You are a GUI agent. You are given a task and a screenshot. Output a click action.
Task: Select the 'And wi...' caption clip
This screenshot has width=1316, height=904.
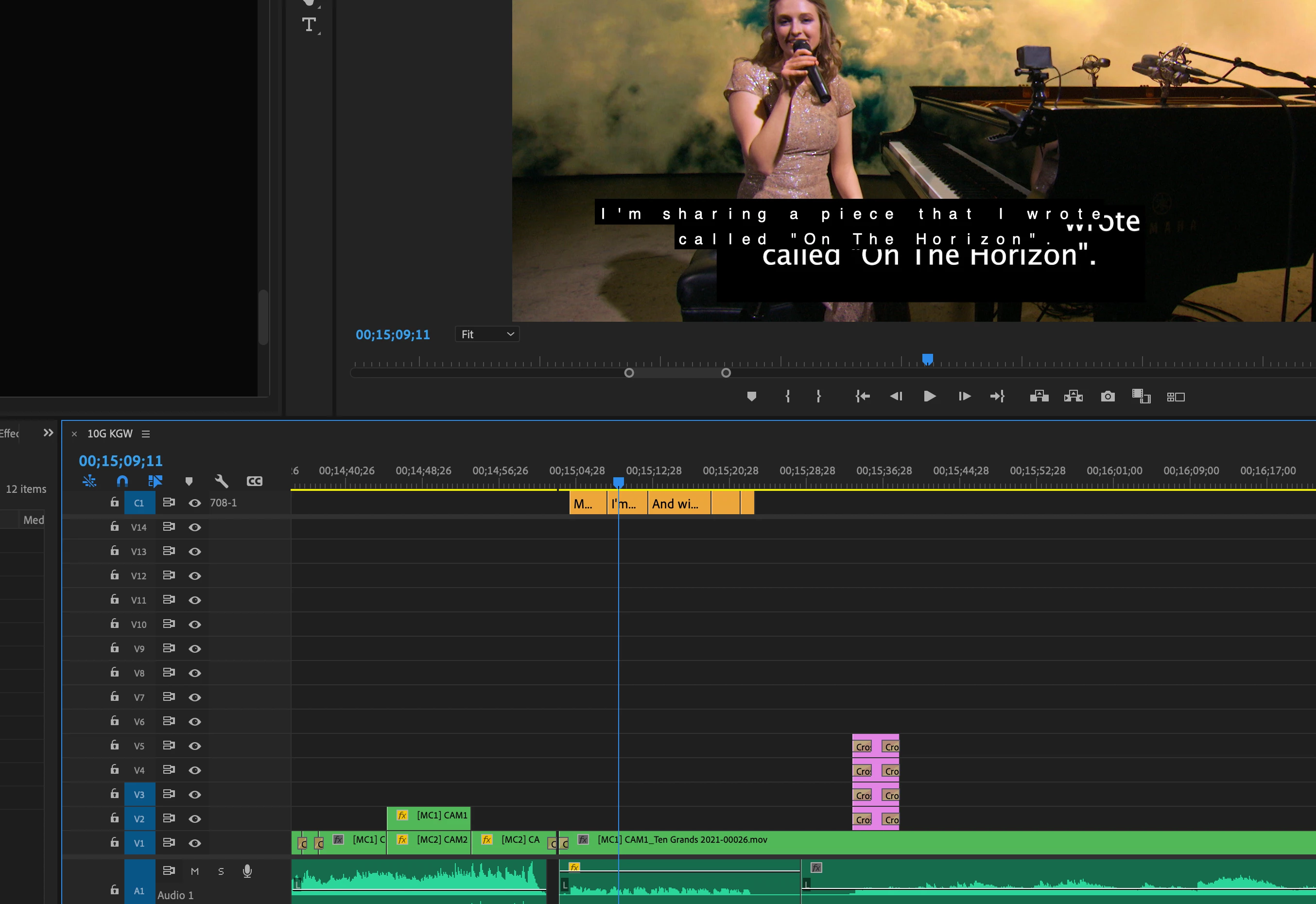click(678, 504)
